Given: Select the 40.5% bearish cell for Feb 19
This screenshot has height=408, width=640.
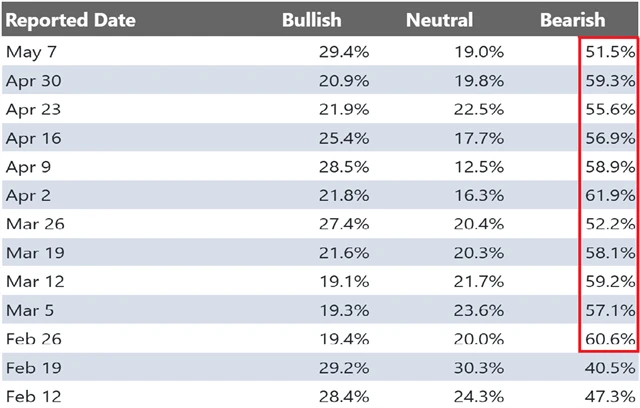Looking at the screenshot, I should pyautogui.click(x=608, y=368).
